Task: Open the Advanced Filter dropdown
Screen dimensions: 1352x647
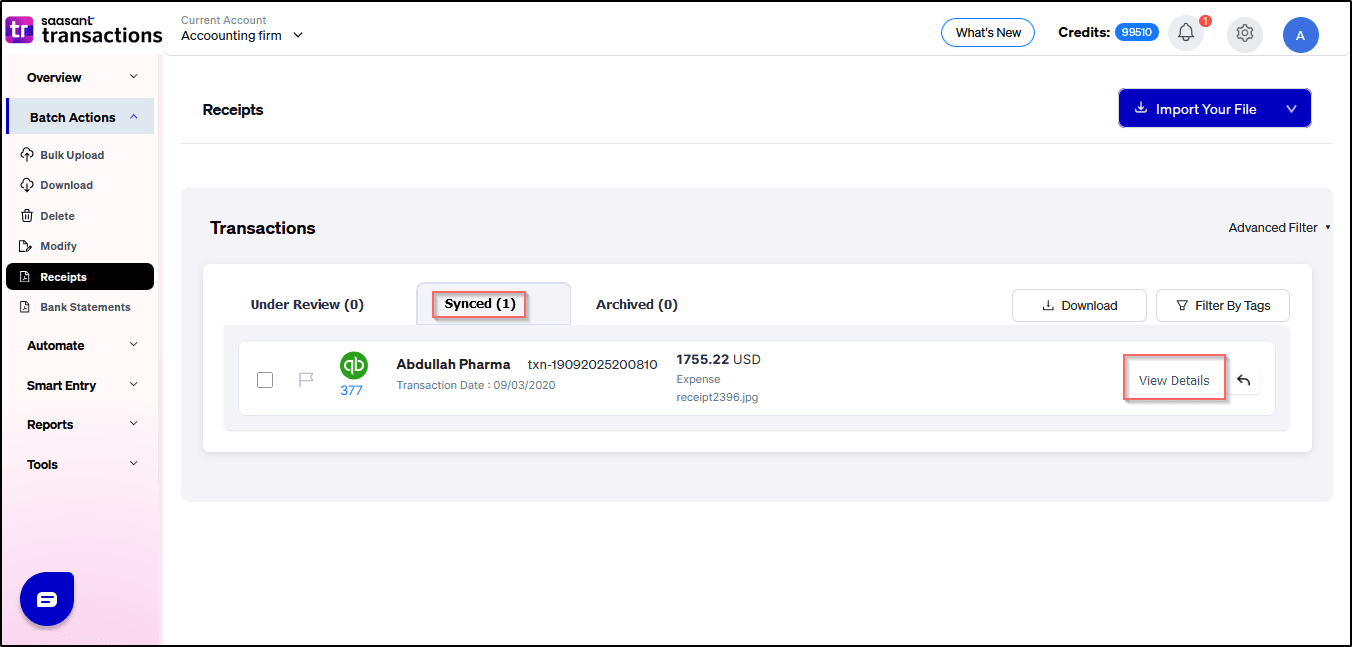Action: coord(1279,228)
